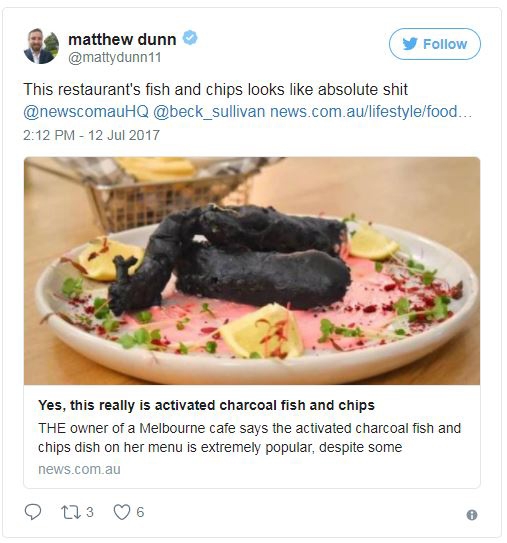Click the reply speech bubble icon
This screenshot has width=507, height=543.
coord(33,511)
